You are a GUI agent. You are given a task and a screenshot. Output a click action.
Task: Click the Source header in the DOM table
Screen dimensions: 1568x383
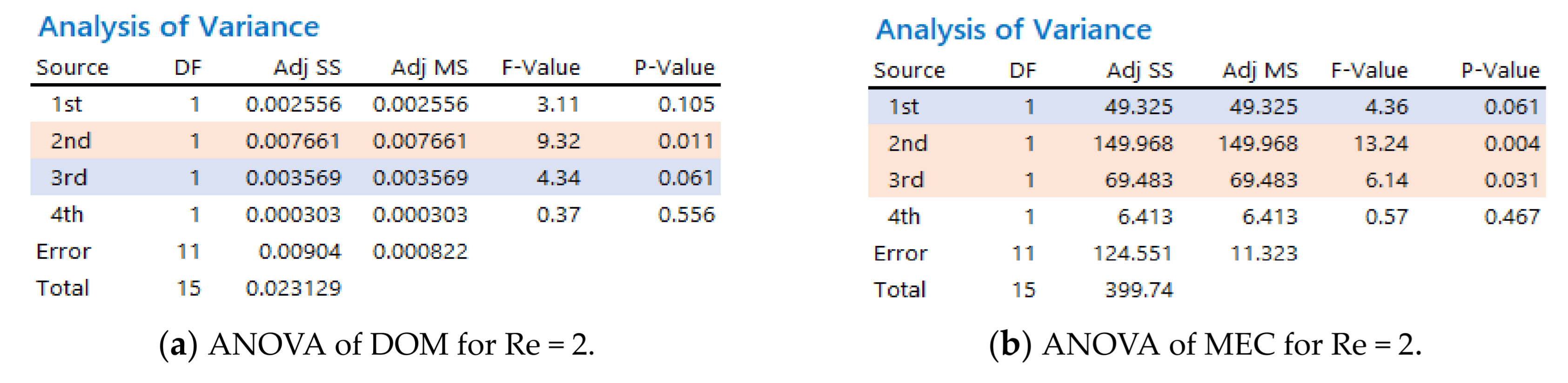(72, 67)
